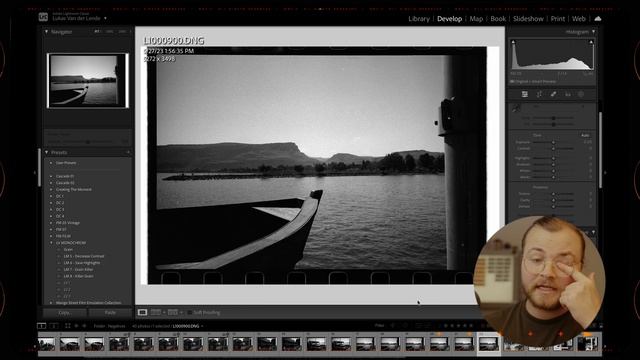Click the left panel vertical scrollbar
This screenshot has width=640, height=360.
40,167
